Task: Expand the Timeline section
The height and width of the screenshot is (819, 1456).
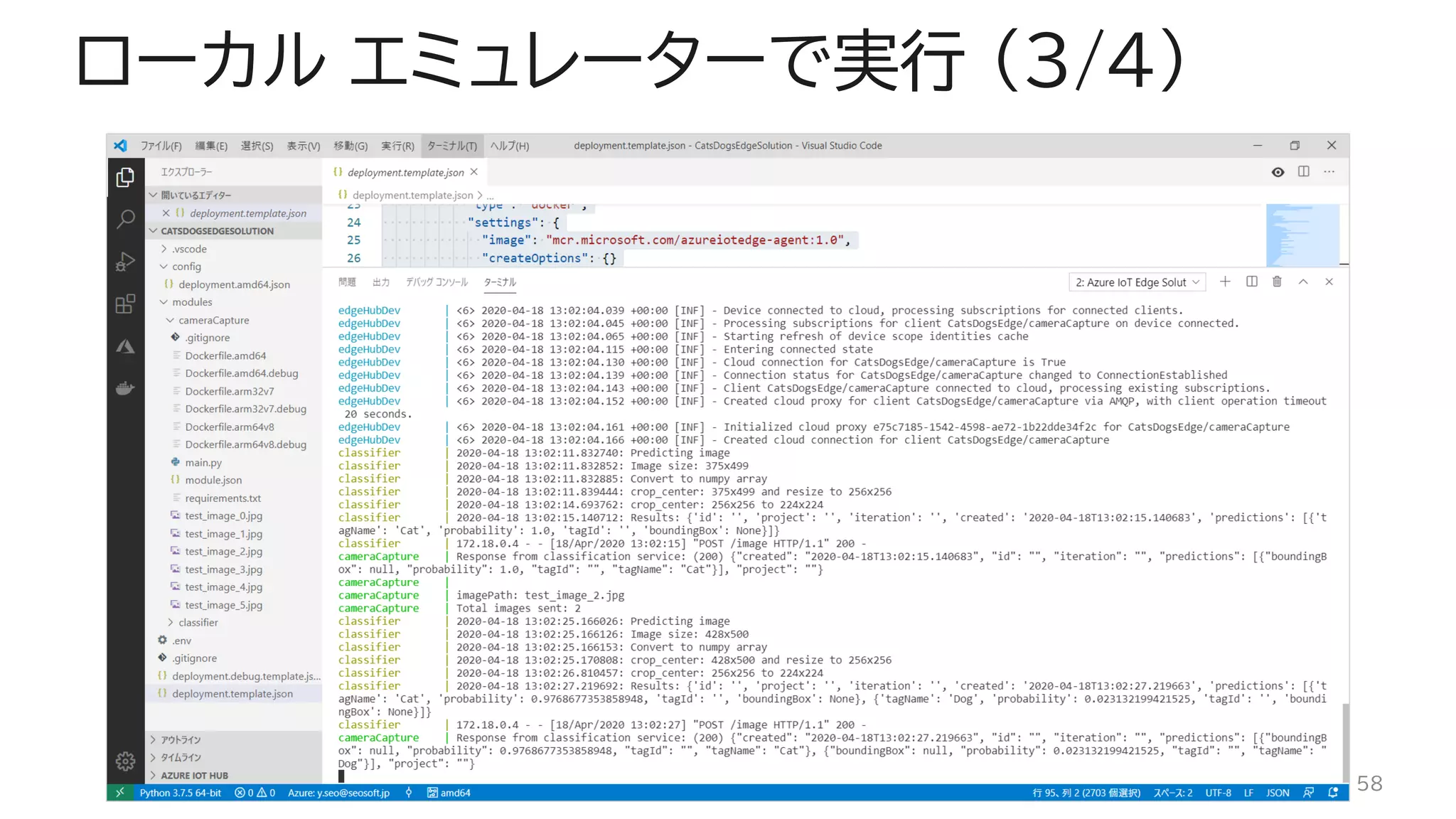Action: [234, 757]
